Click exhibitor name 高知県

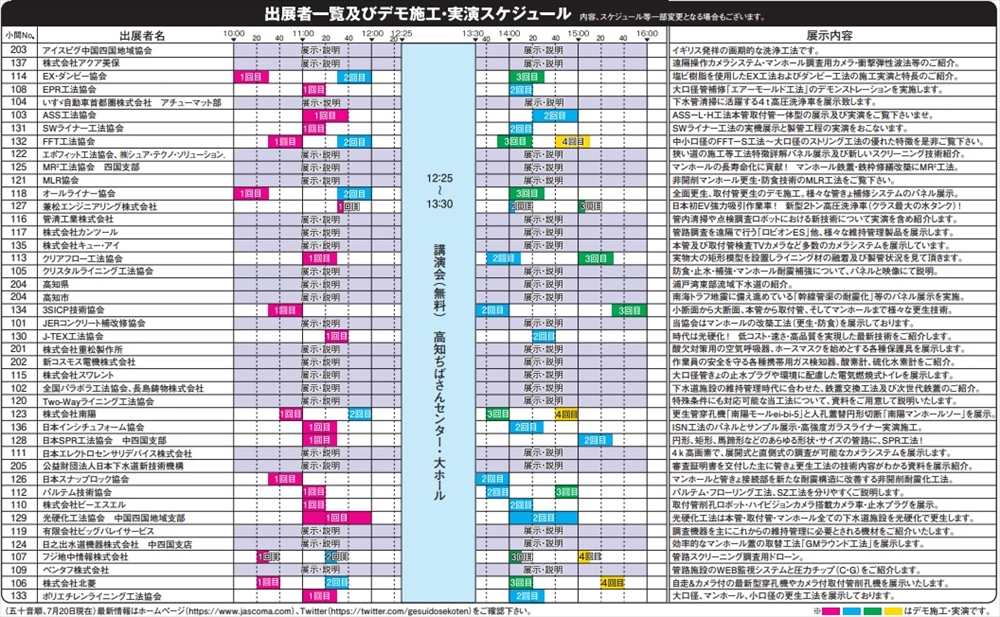55,285
